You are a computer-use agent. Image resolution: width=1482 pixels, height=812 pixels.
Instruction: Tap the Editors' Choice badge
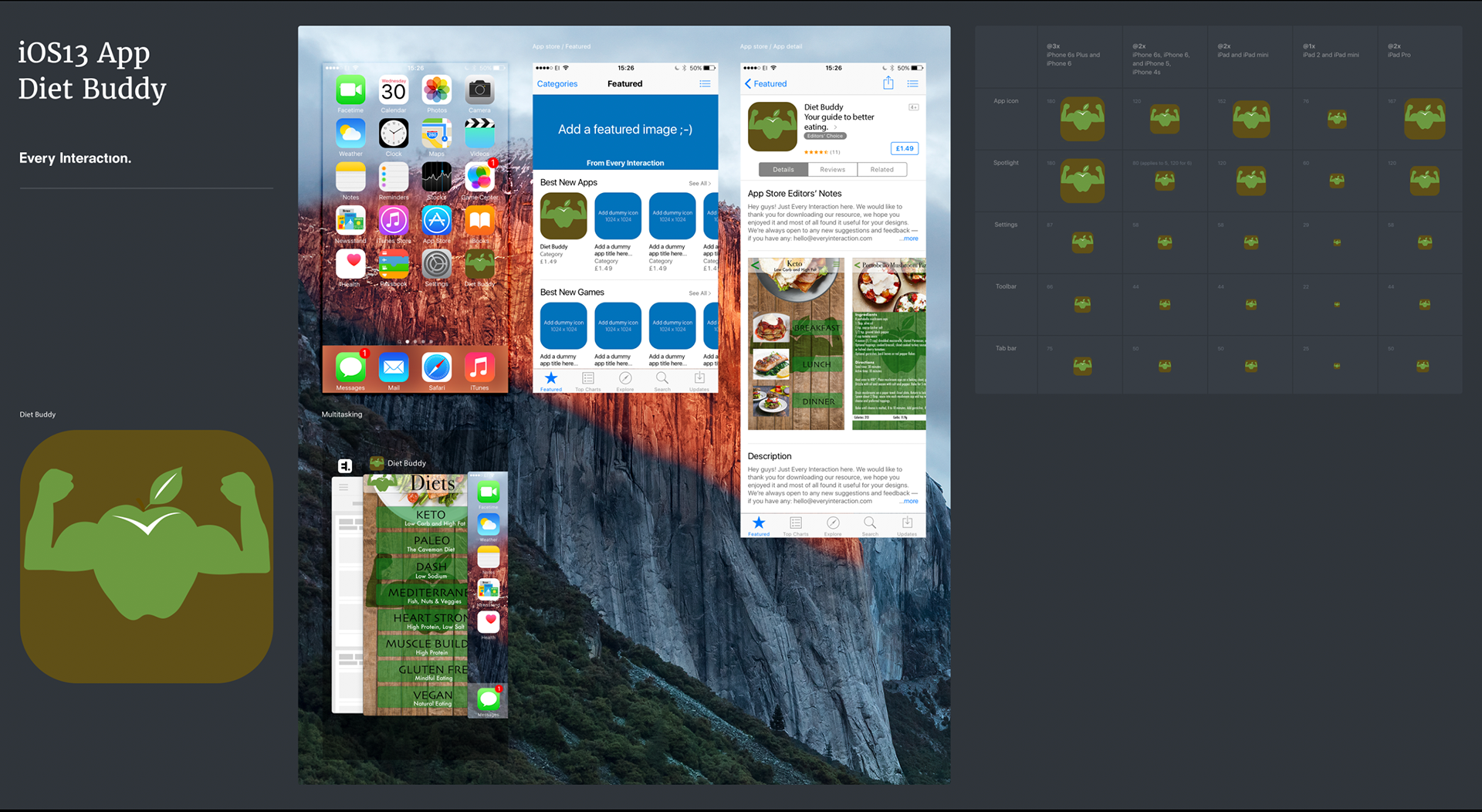(x=825, y=136)
